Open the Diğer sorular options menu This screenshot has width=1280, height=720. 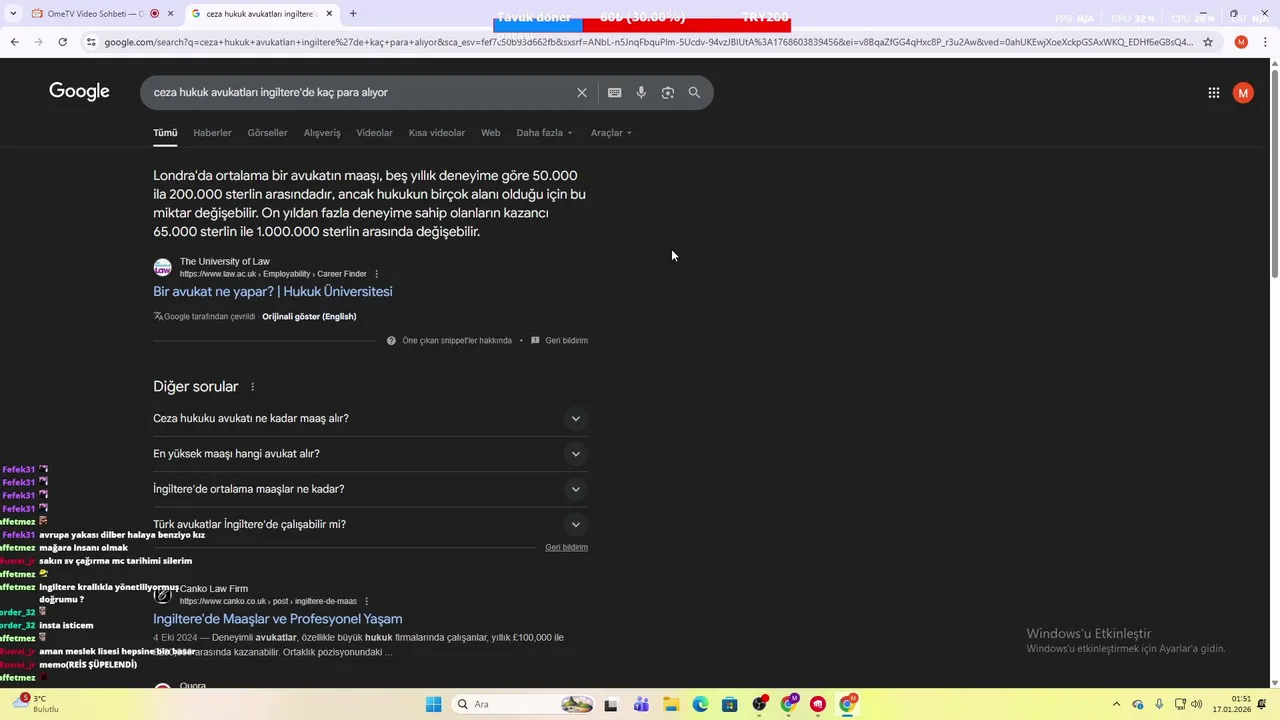tap(252, 387)
